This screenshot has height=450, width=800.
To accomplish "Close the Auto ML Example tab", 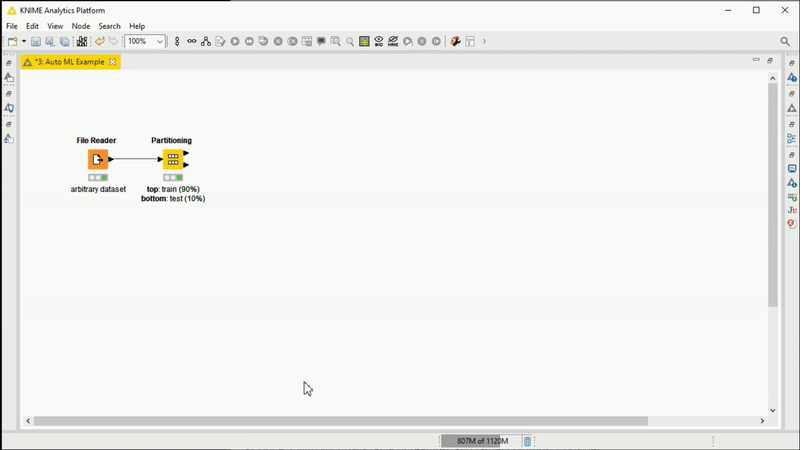I will [x=112, y=62].
